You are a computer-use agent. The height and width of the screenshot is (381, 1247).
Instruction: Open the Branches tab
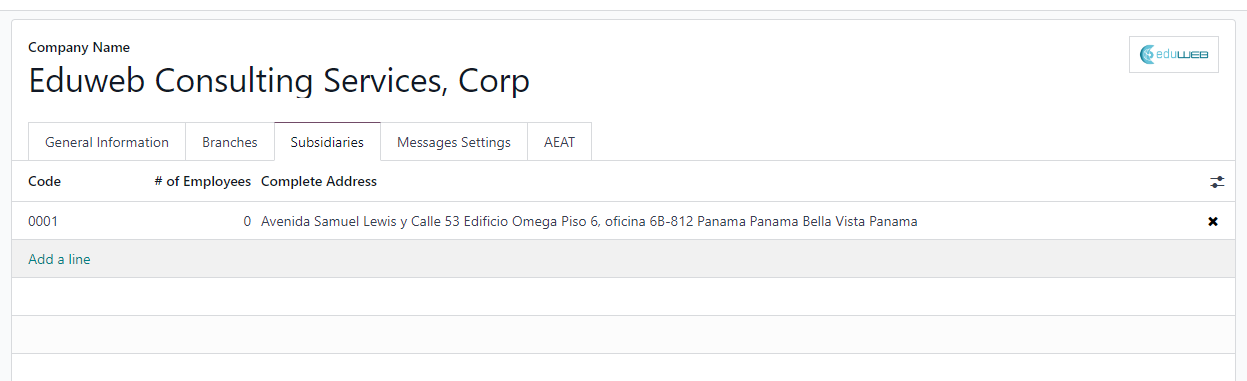click(230, 142)
